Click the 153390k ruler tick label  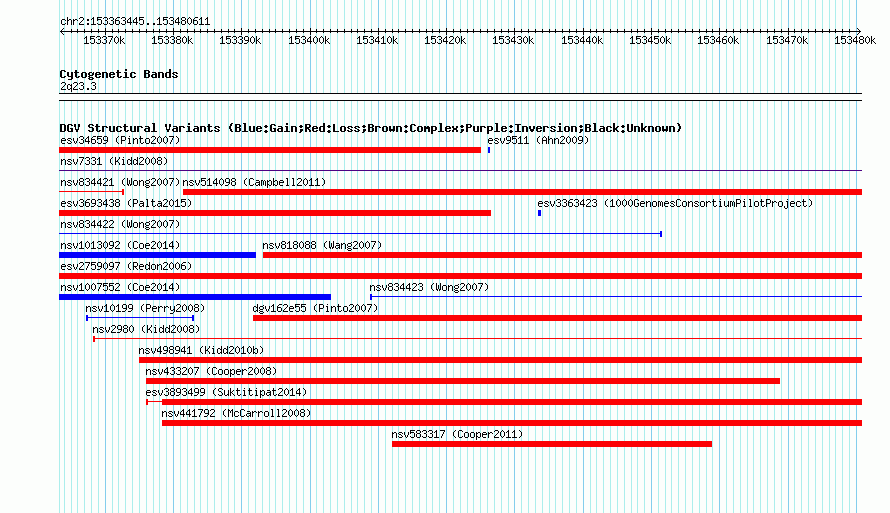tap(240, 40)
